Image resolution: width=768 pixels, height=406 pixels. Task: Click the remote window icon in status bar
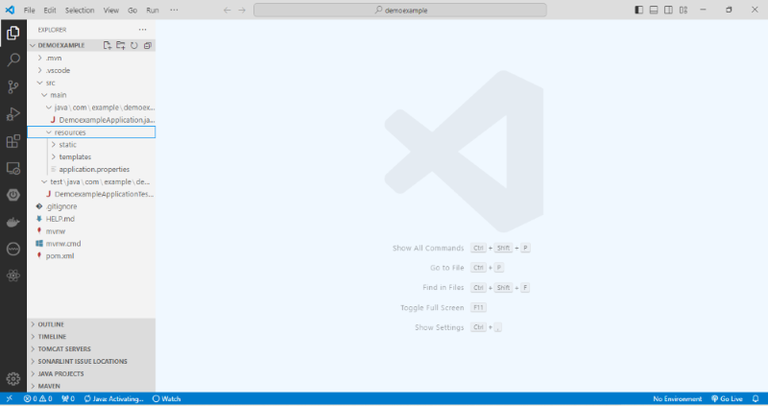(x=9, y=399)
